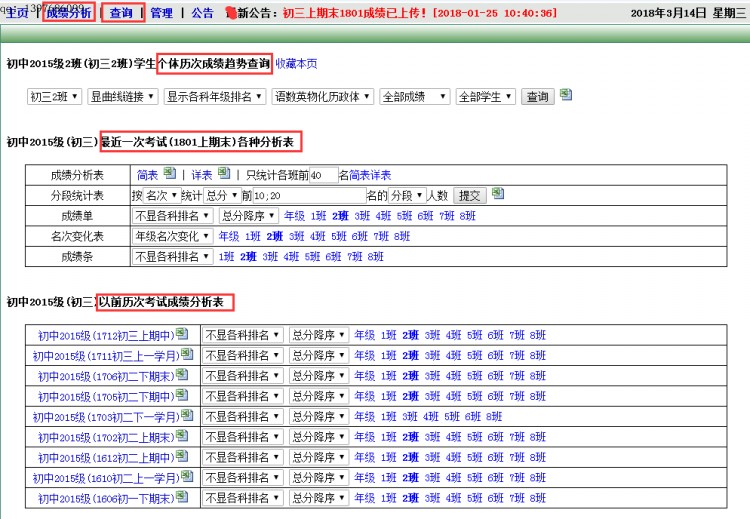The image size is (750, 519).
Task: Open the 总分 dropdown in 分段统计表 row
Action: tap(222, 196)
